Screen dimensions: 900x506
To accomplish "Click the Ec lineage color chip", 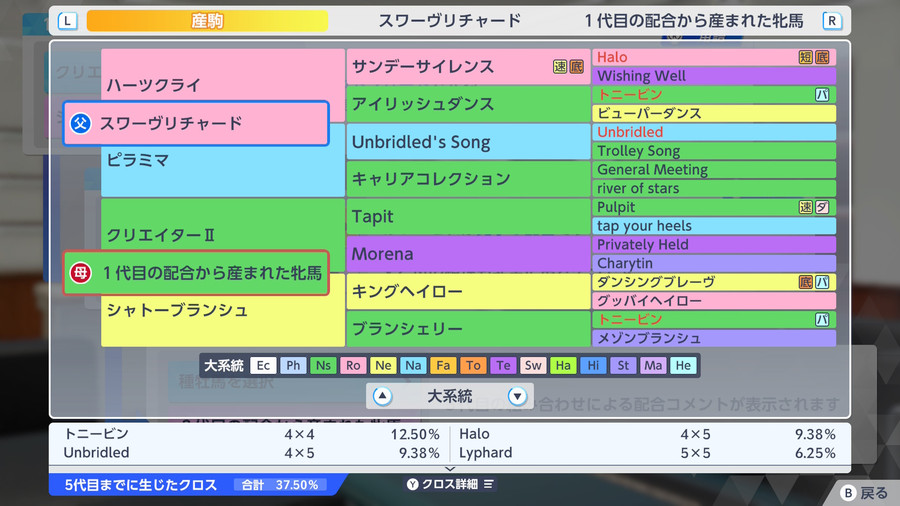I will click(x=263, y=365).
